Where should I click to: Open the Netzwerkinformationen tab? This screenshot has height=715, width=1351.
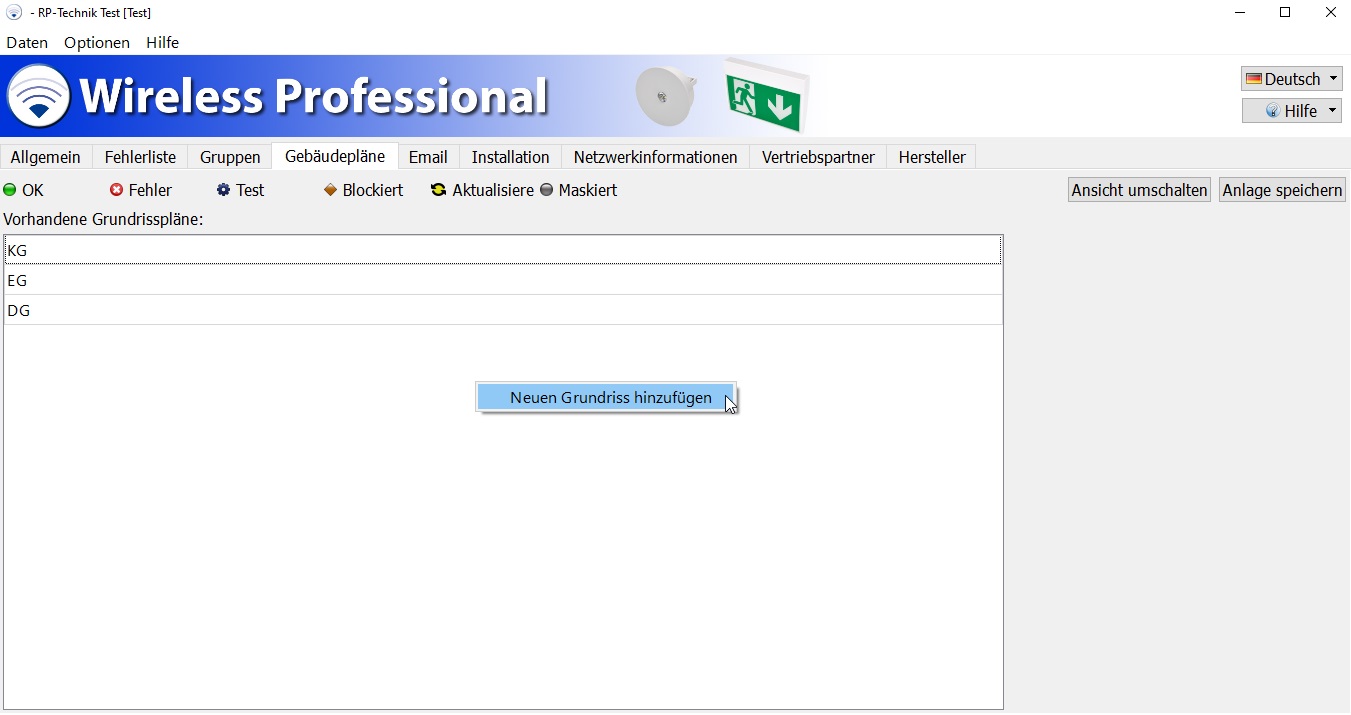tap(655, 157)
